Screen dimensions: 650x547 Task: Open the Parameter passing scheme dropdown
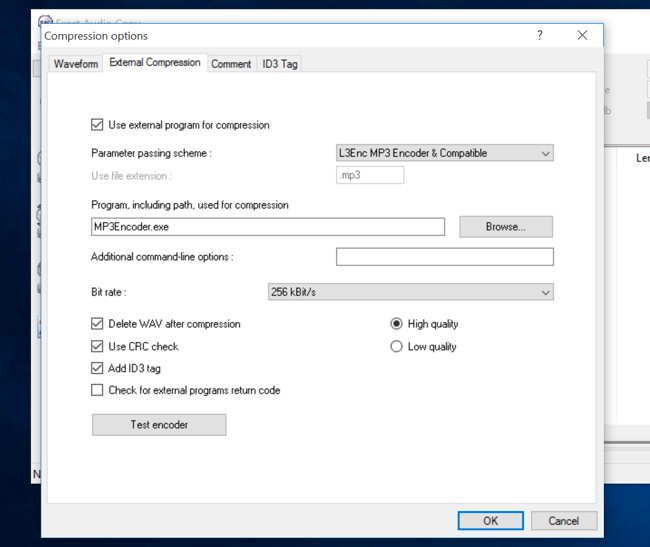444,153
